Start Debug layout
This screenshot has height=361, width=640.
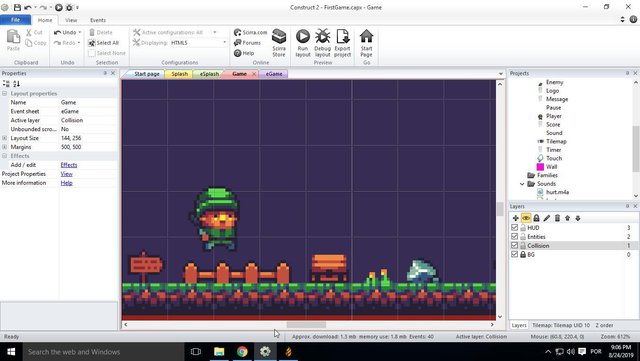point(322,43)
